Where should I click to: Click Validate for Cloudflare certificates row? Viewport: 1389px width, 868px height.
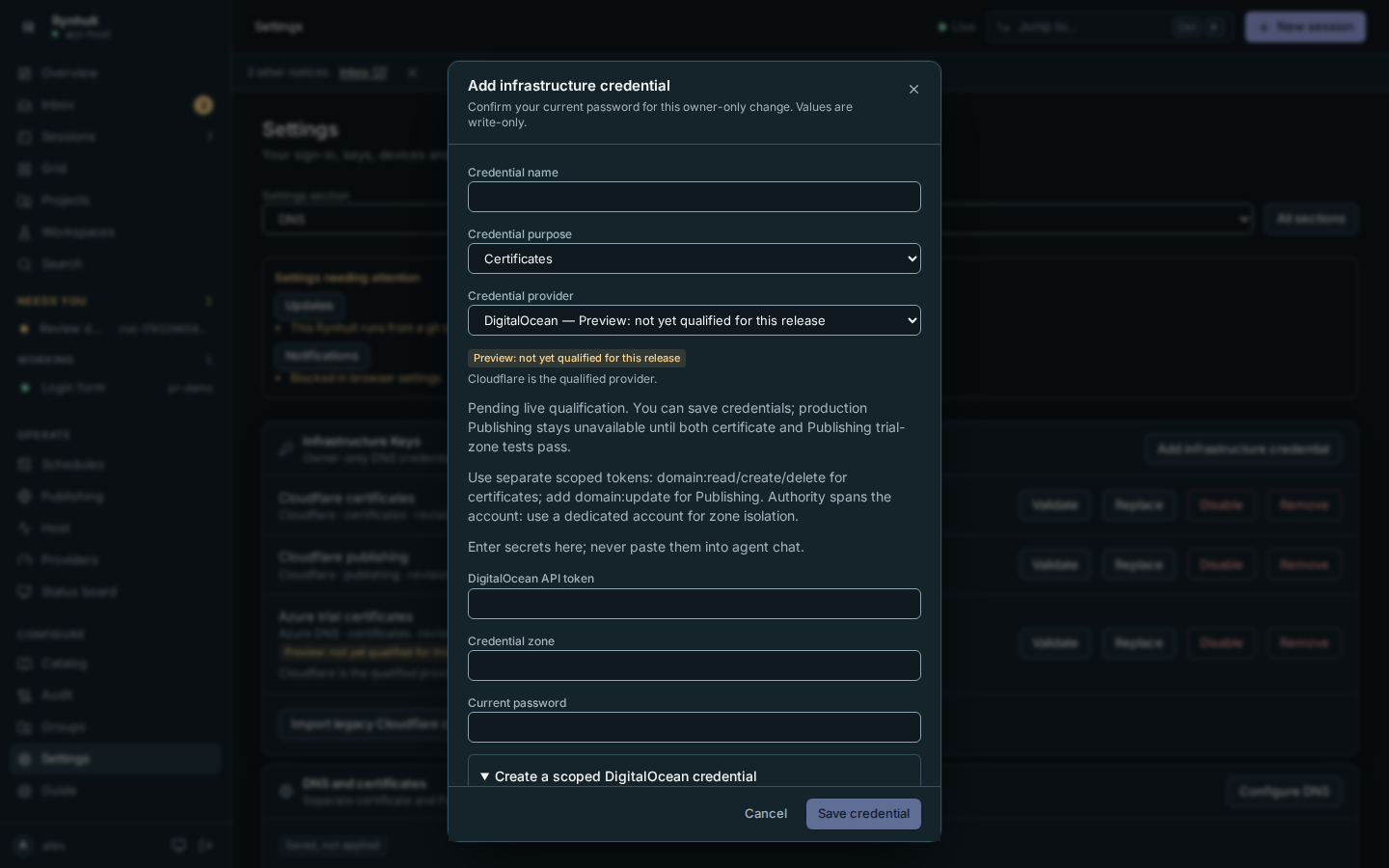click(x=1054, y=505)
